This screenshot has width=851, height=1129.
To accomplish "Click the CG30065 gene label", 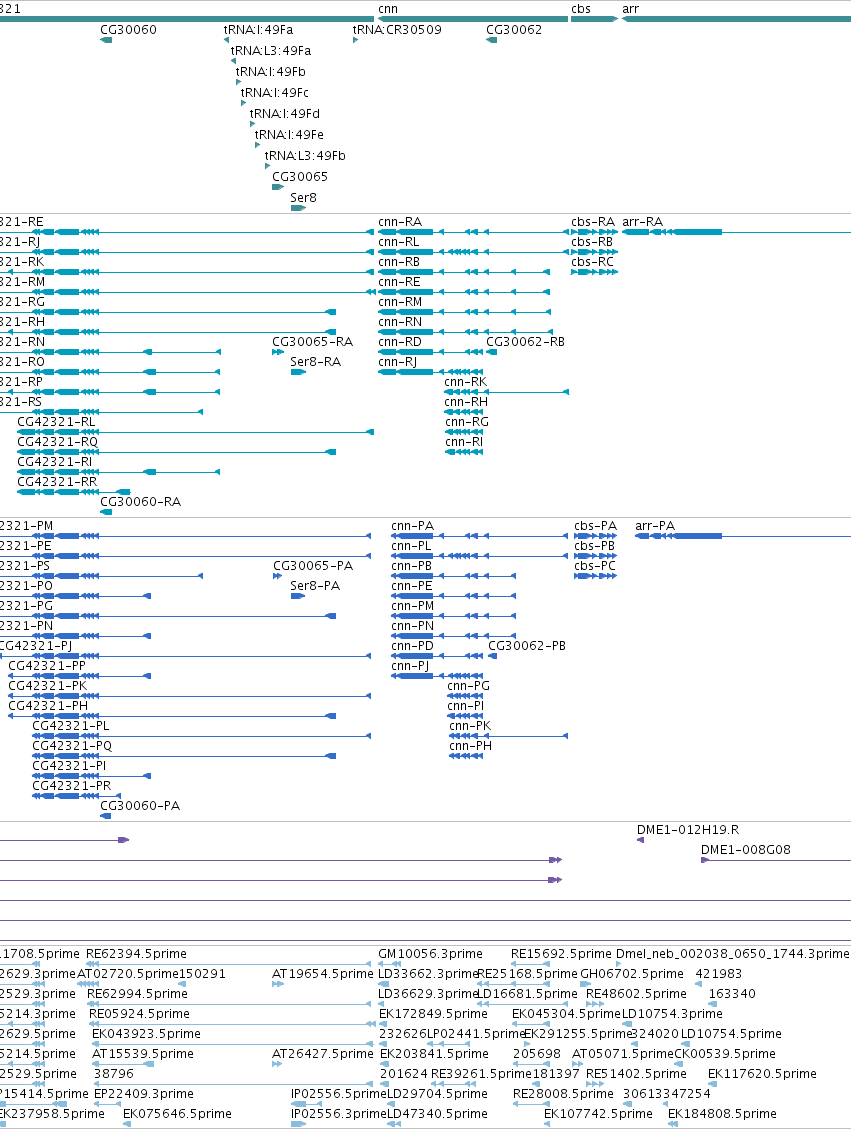I will pyautogui.click(x=300, y=176).
